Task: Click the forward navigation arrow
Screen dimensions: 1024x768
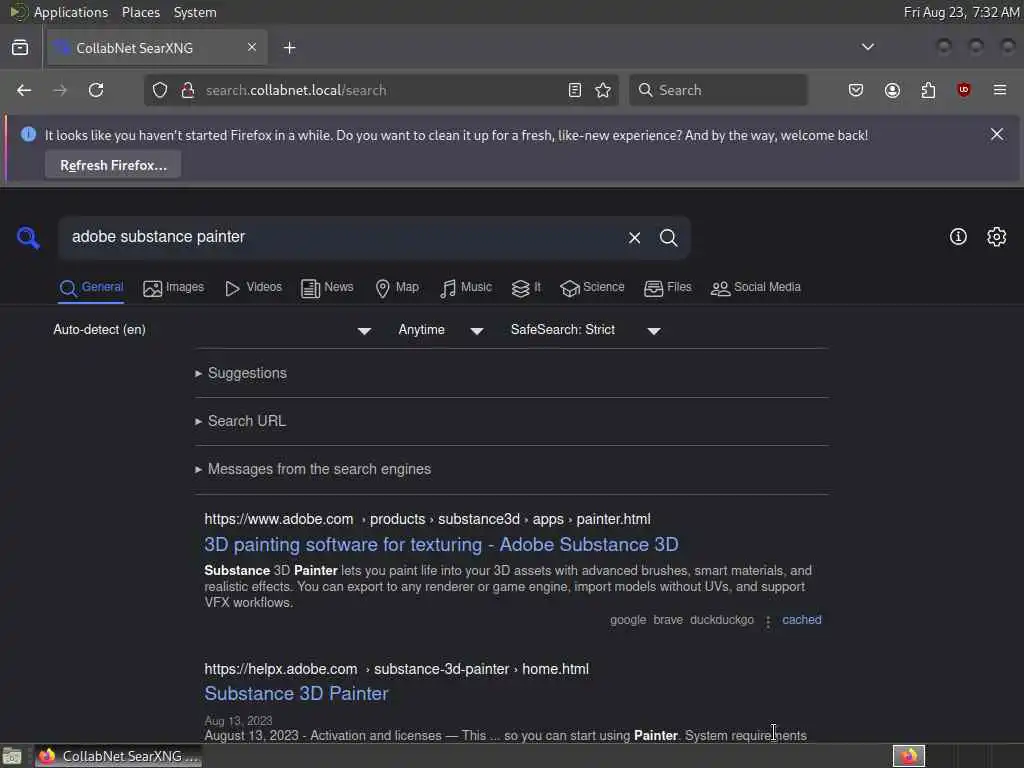Action: 59,90
